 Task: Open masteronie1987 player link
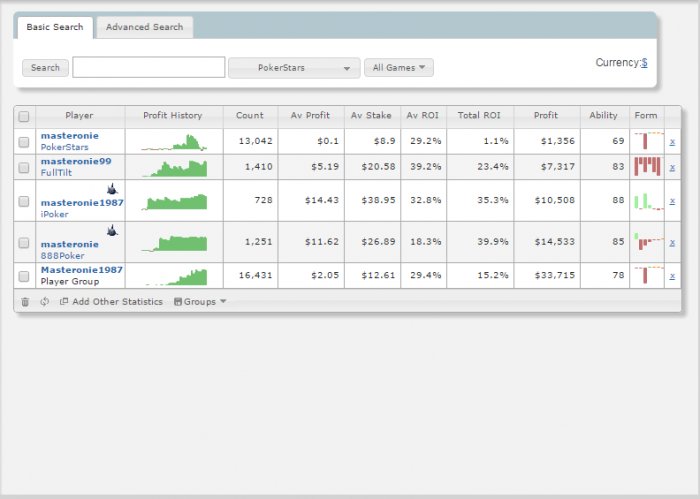[82, 203]
